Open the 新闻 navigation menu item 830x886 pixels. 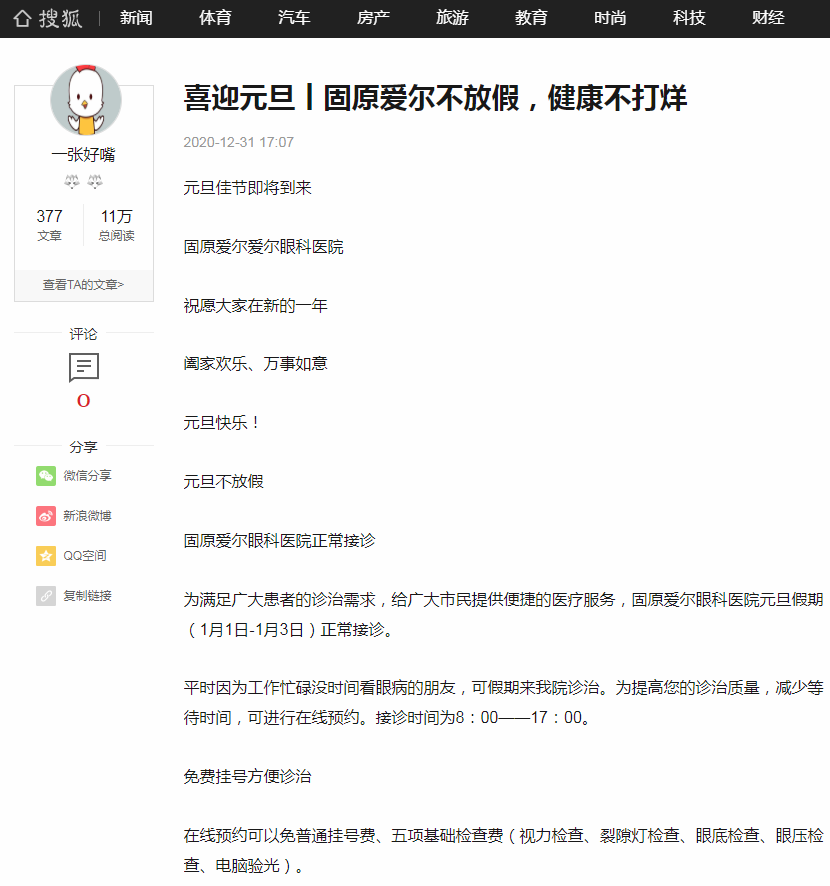(x=136, y=18)
